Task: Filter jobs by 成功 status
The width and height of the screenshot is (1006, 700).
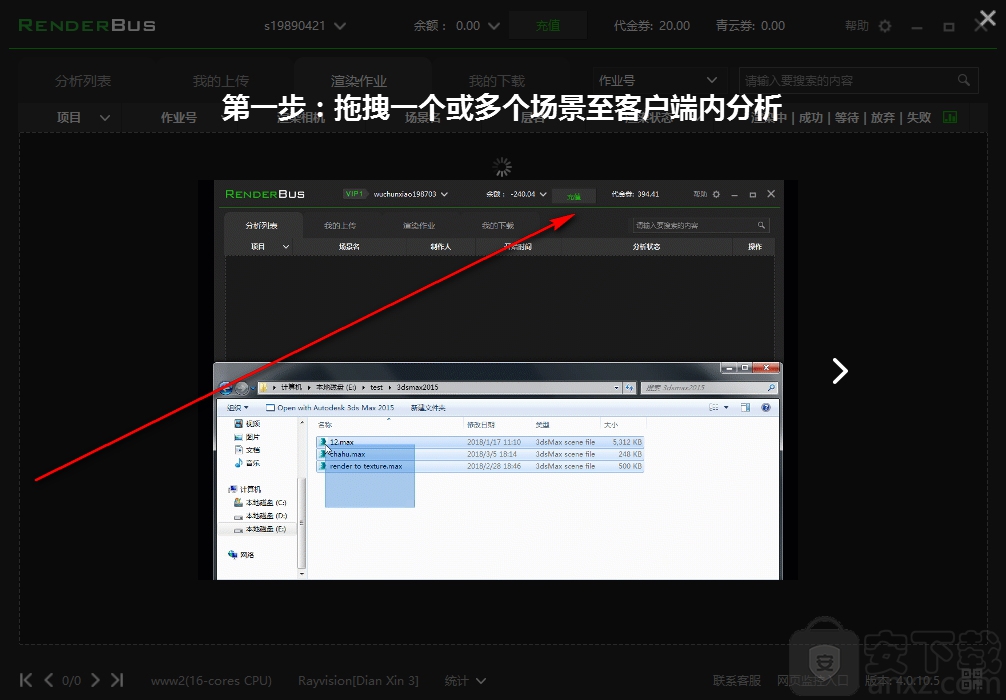Action: (811, 117)
